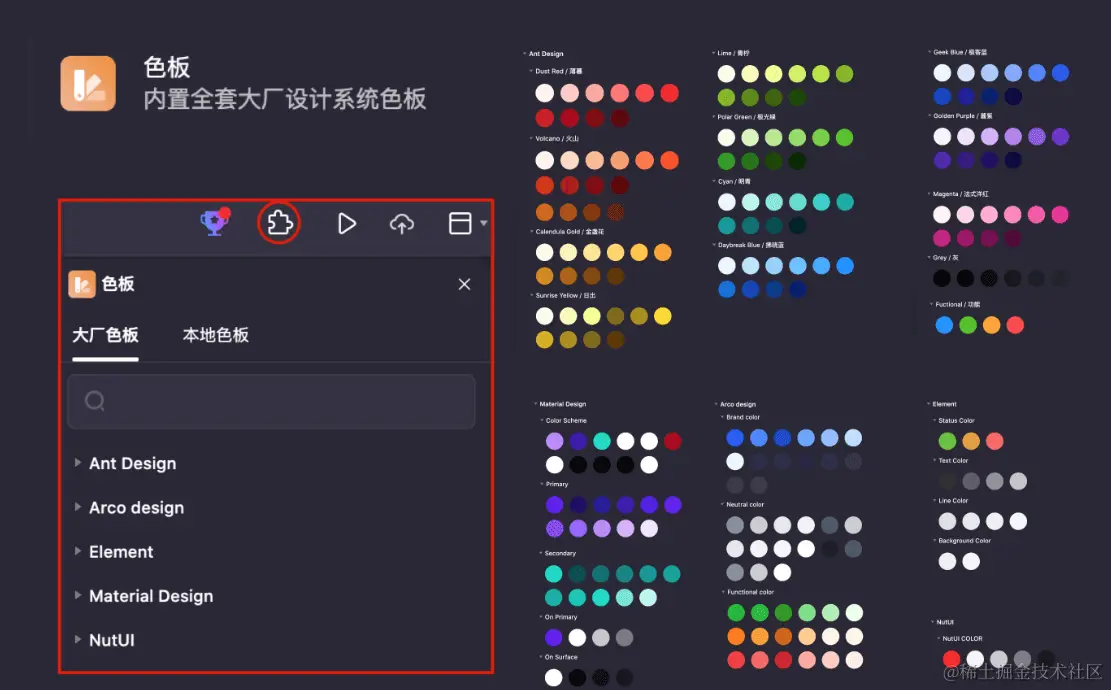Start the prototype with the play icon

tap(346, 224)
